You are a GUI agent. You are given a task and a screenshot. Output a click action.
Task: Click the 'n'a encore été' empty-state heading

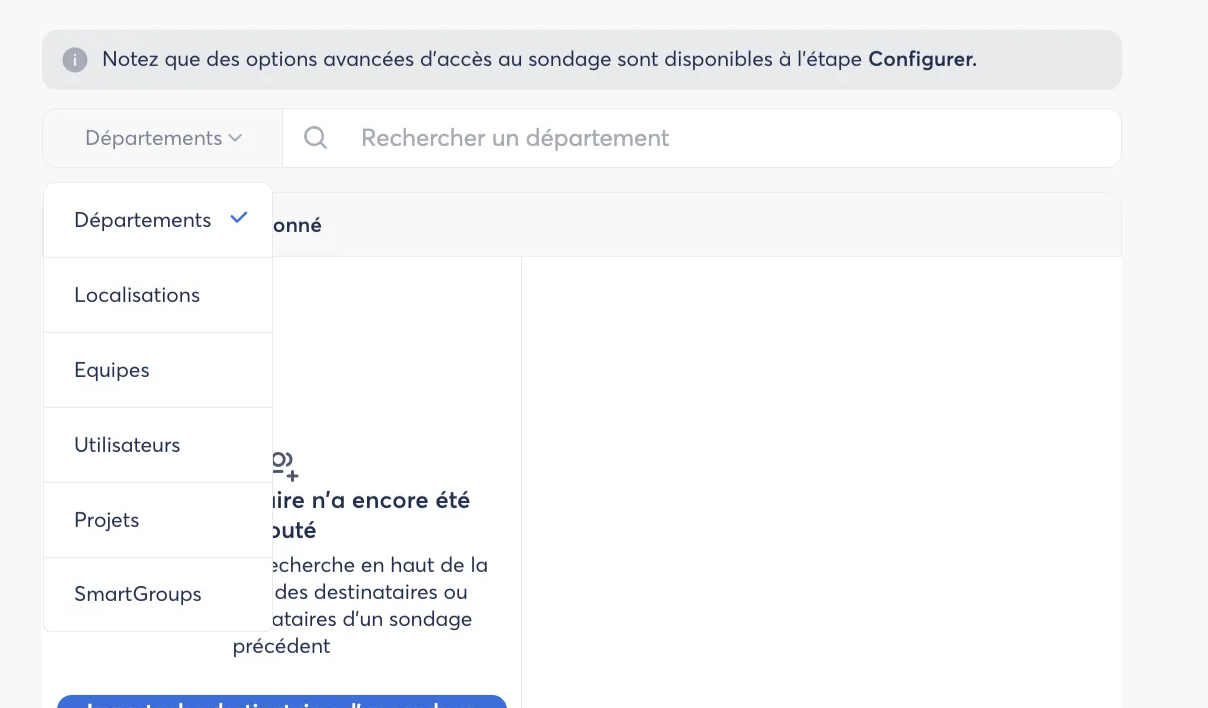coord(372,500)
